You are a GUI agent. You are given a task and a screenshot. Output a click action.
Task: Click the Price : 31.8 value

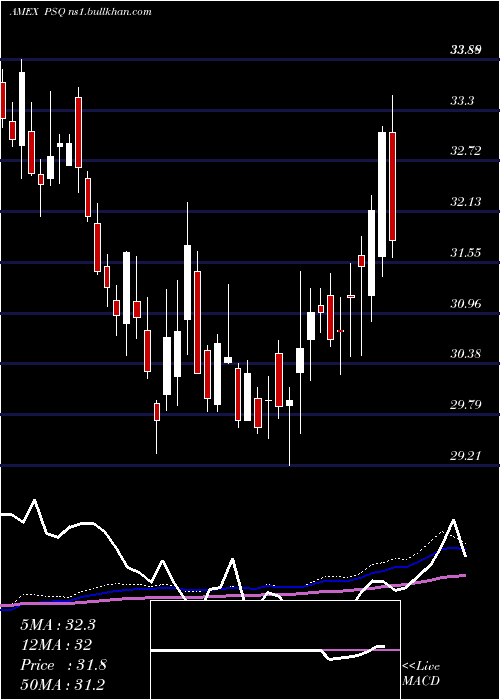(63, 665)
